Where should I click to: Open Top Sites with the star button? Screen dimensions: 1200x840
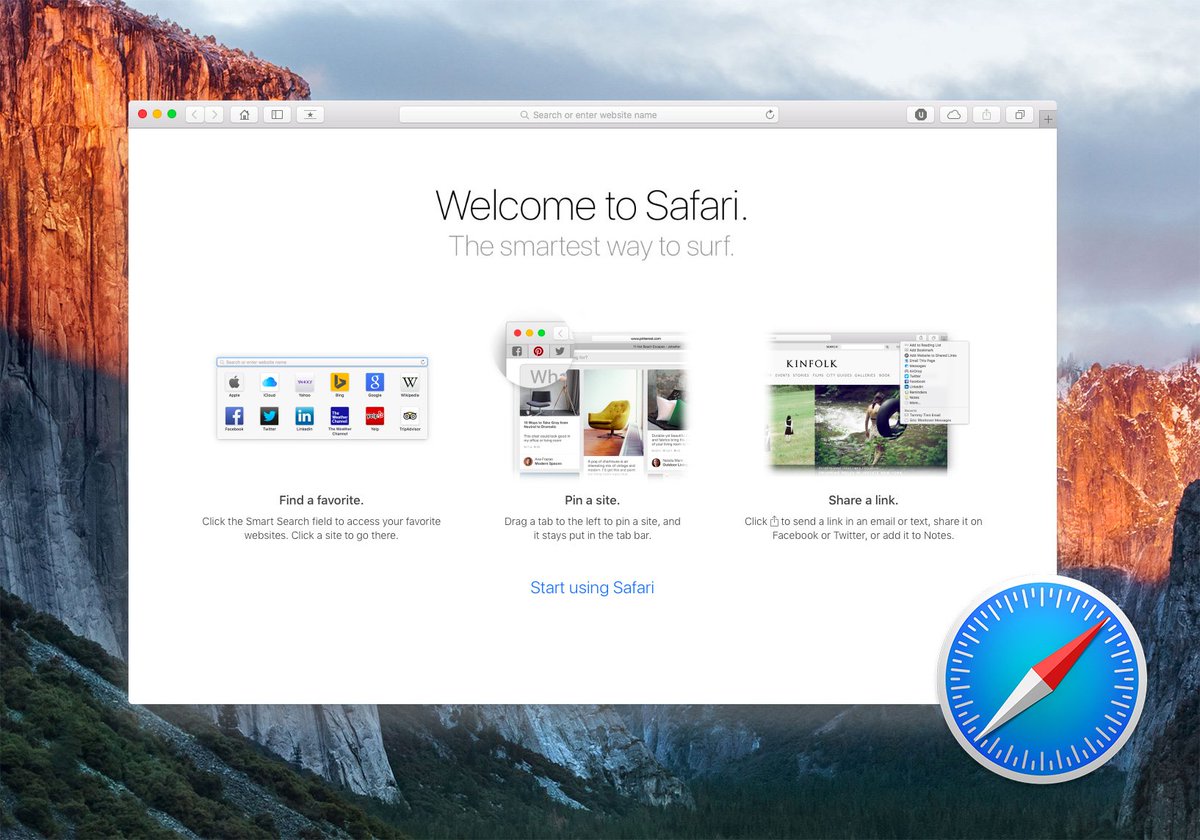[310, 115]
